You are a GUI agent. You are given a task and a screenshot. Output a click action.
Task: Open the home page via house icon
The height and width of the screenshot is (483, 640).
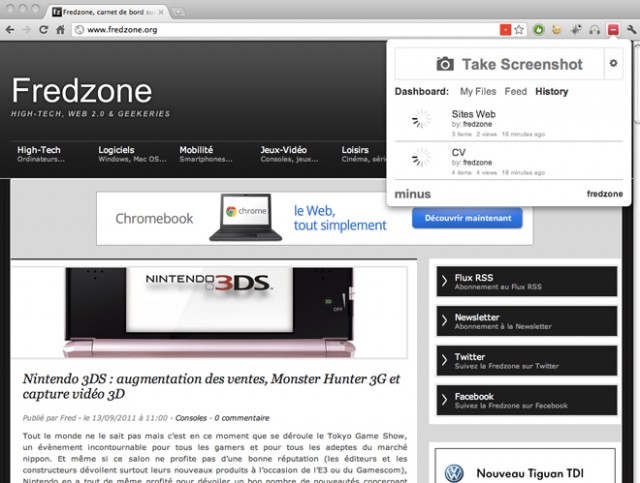tap(60, 30)
